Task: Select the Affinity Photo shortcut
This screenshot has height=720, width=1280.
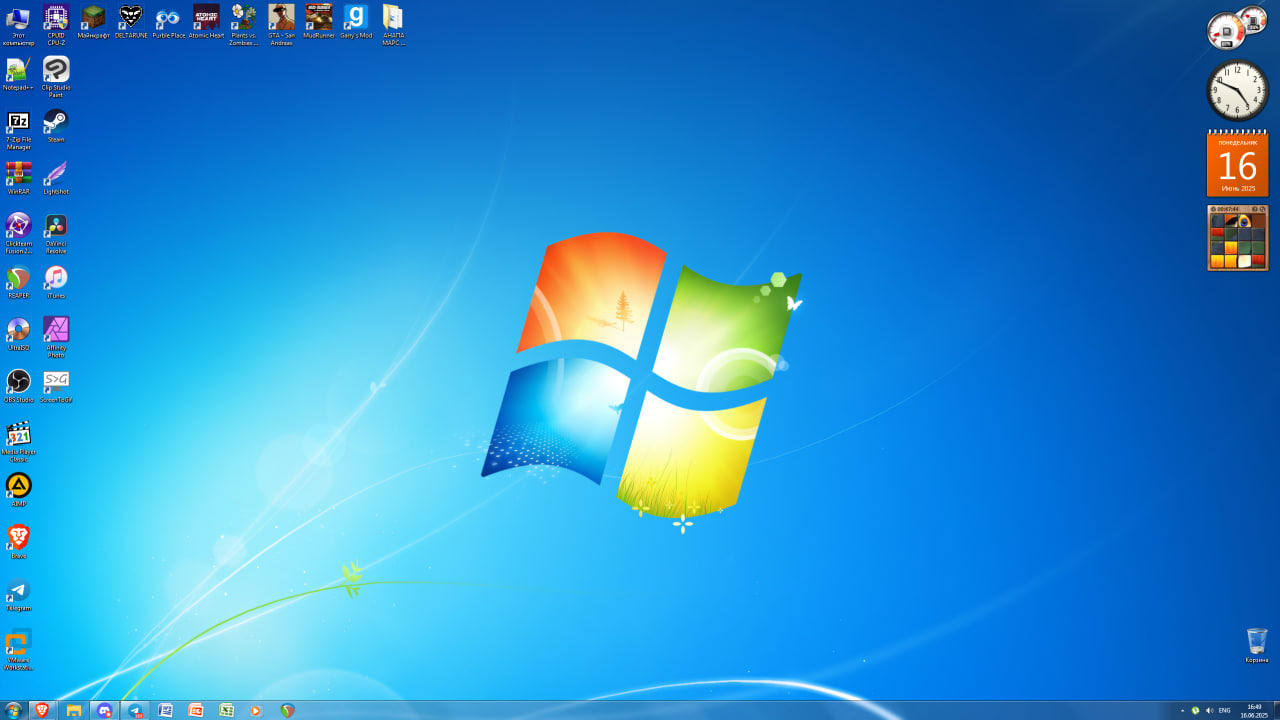Action: [56, 338]
